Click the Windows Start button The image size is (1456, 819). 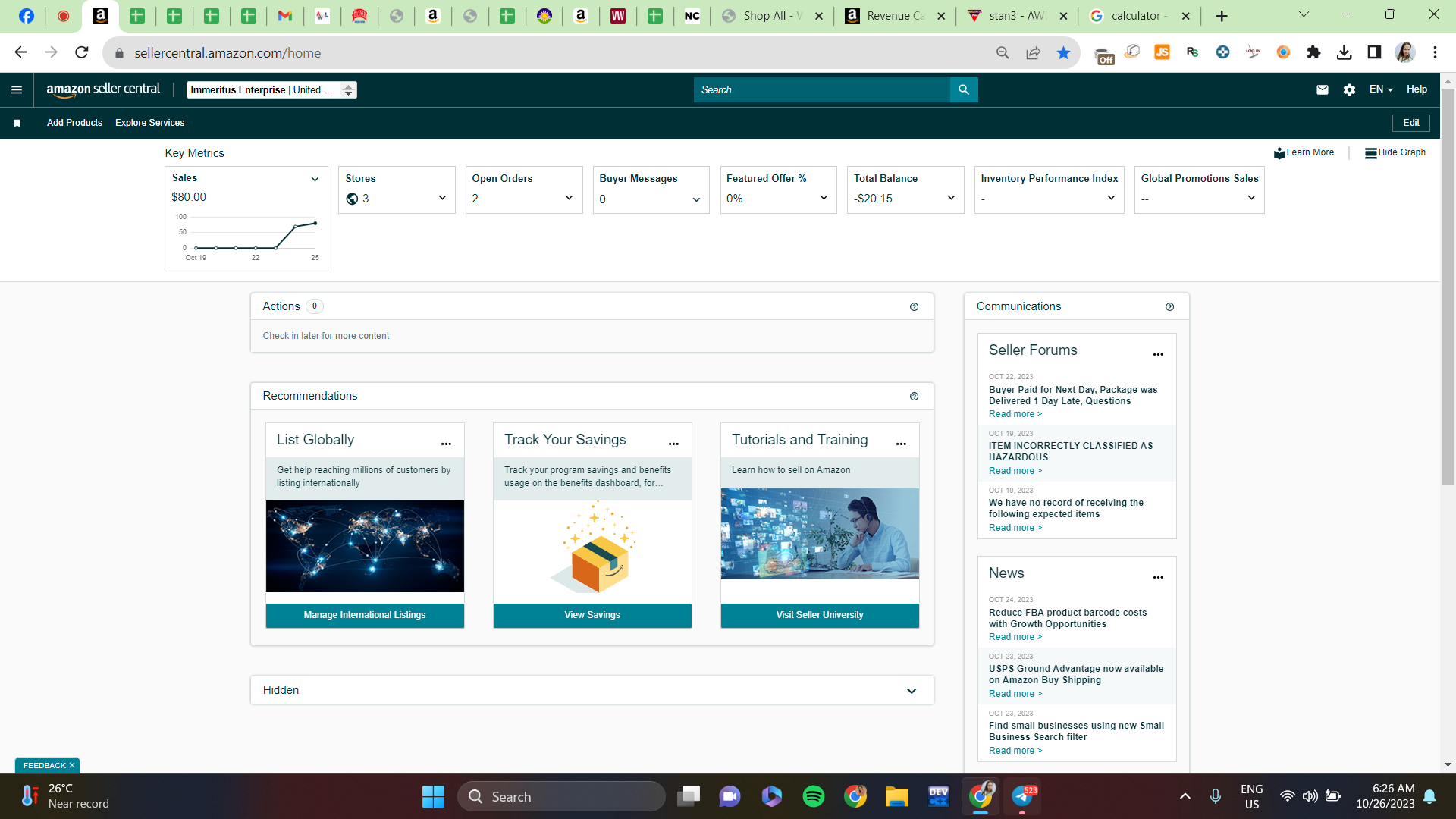(x=433, y=796)
